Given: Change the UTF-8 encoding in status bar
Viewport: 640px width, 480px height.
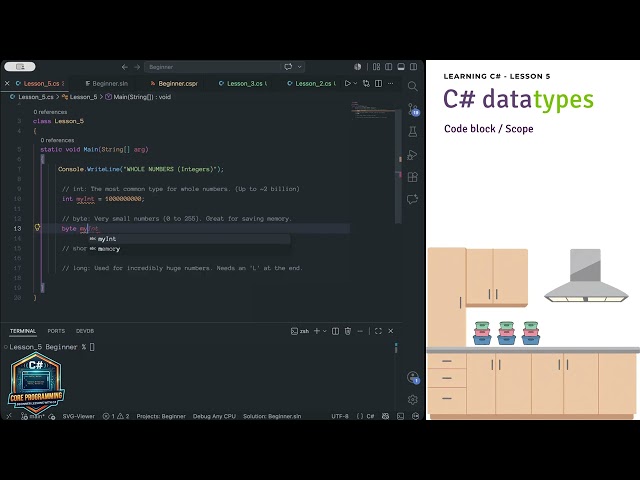Looking at the screenshot, I should [x=340, y=416].
